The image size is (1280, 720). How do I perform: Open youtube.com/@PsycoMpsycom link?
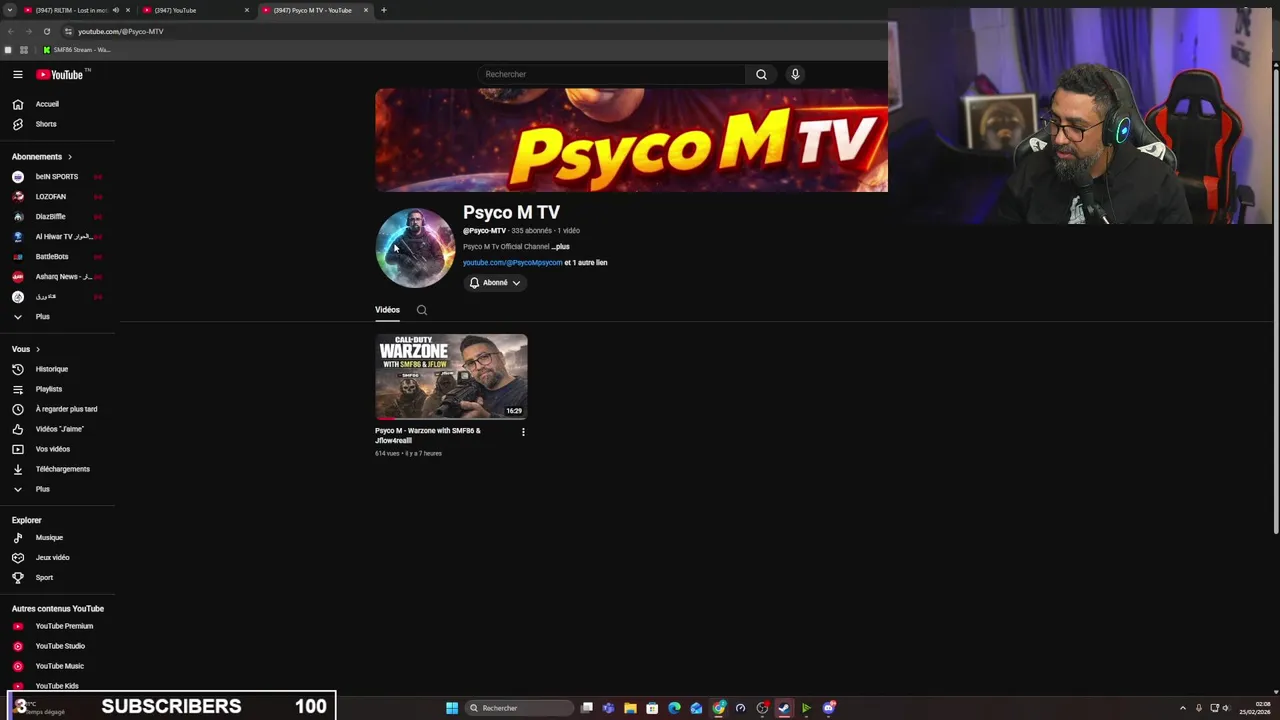point(512,263)
